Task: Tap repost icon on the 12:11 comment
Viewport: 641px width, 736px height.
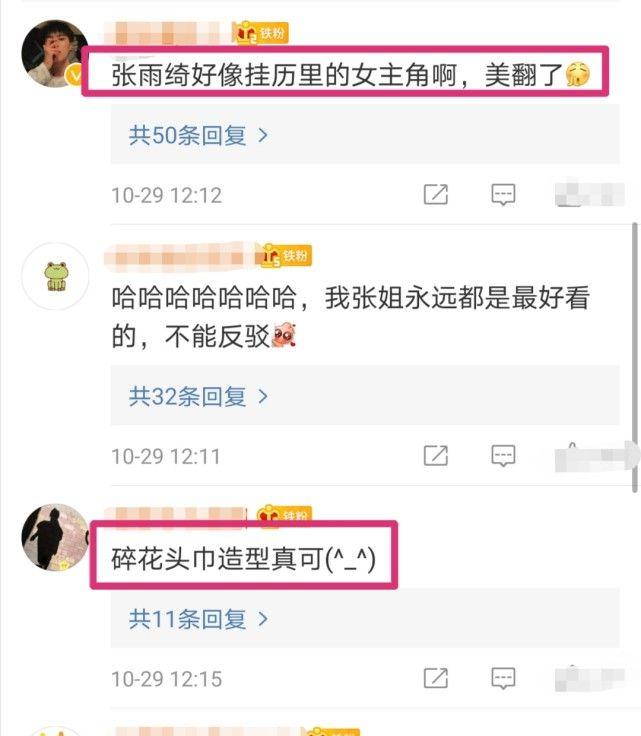Action: pos(435,455)
